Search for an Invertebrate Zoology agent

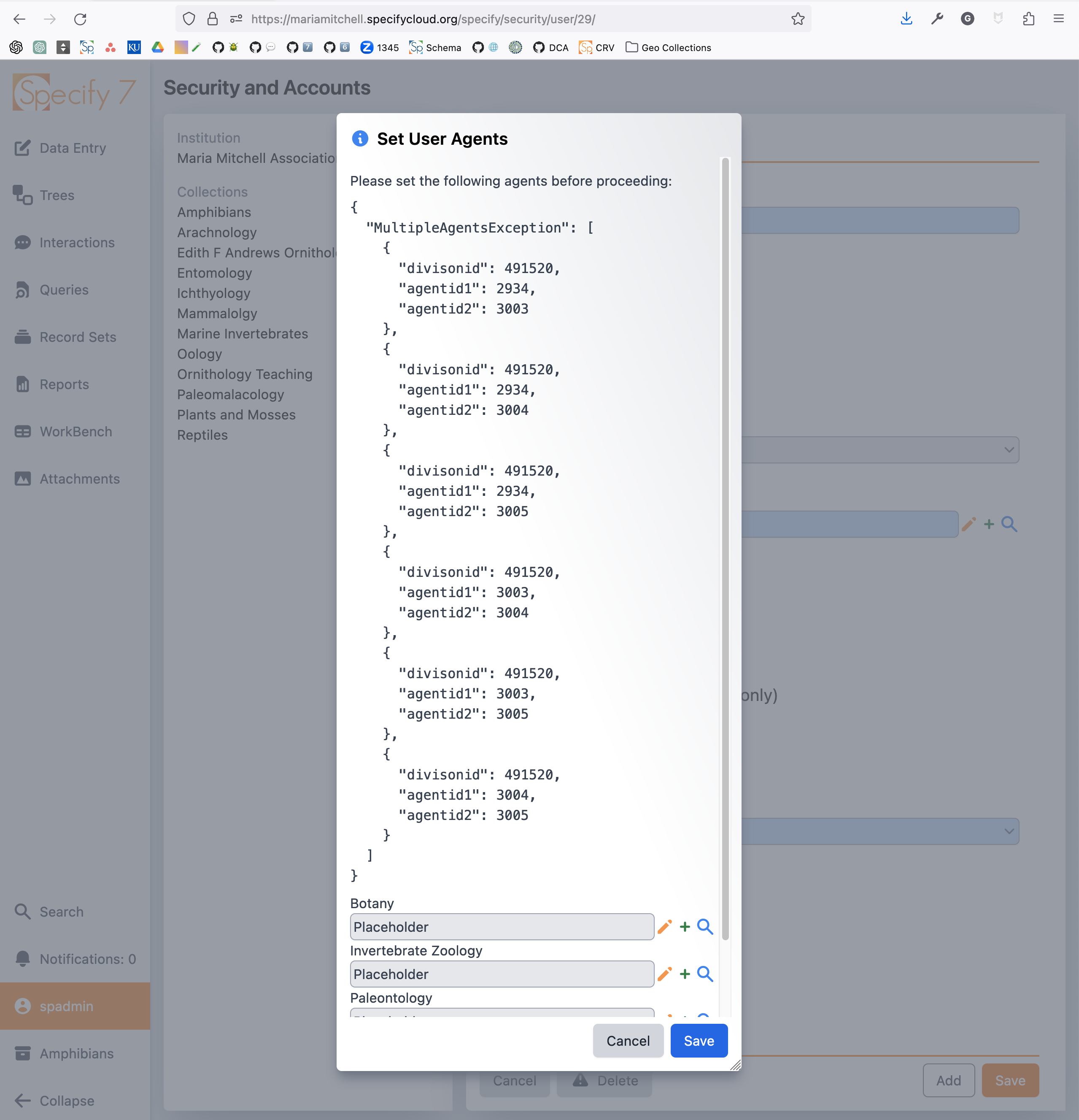(x=705, y=974)
